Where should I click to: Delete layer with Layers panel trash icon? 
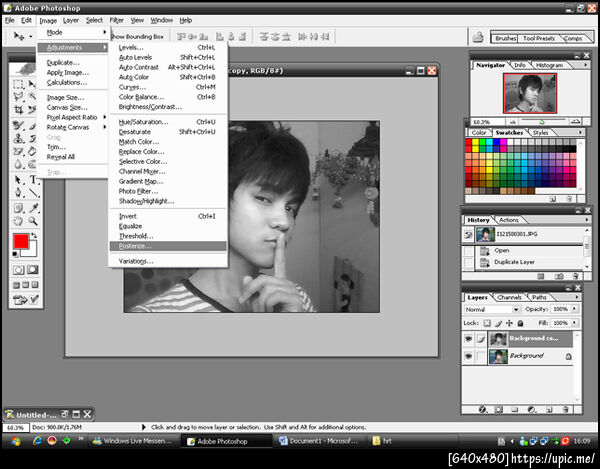point(566,409)
